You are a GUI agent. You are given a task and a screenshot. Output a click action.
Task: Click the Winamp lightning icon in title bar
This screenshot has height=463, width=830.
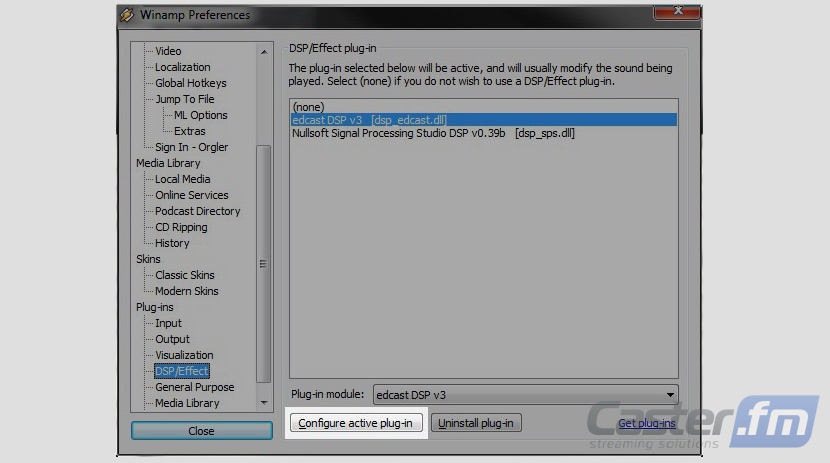pyautogui.click(x=127, y=14)
